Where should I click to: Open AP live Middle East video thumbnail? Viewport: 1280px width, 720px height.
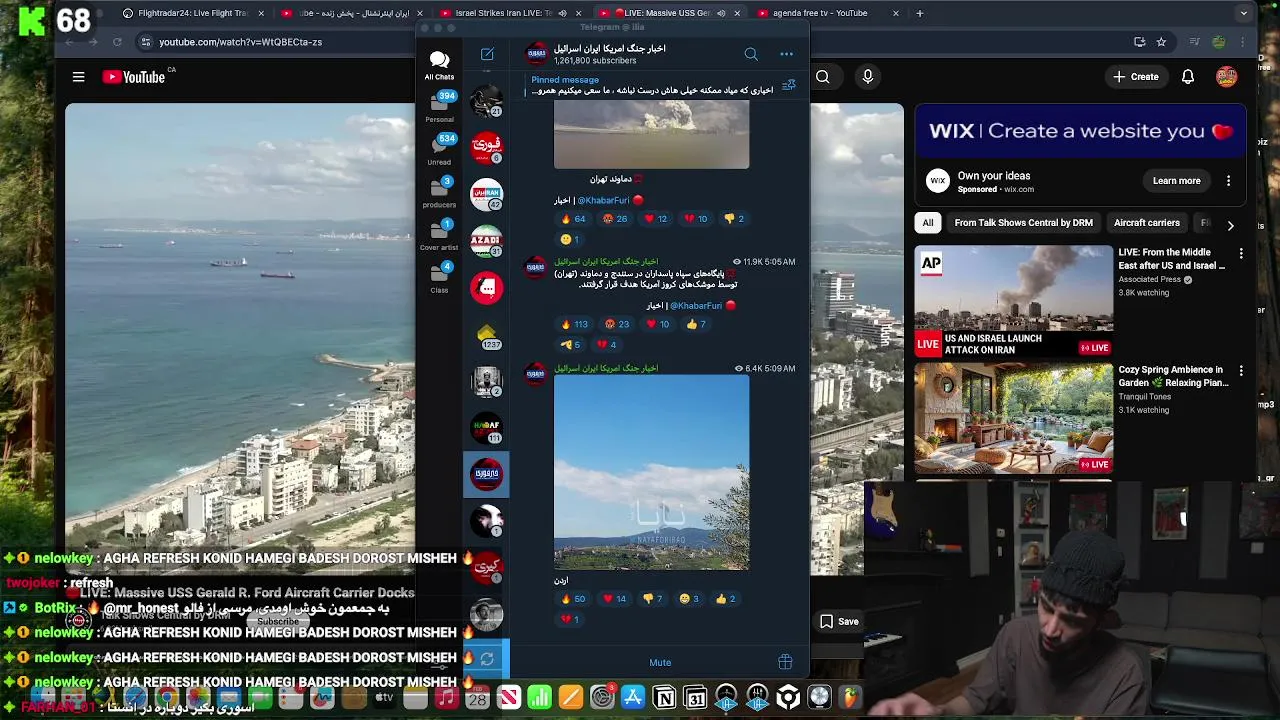[x=1013, y=301]
